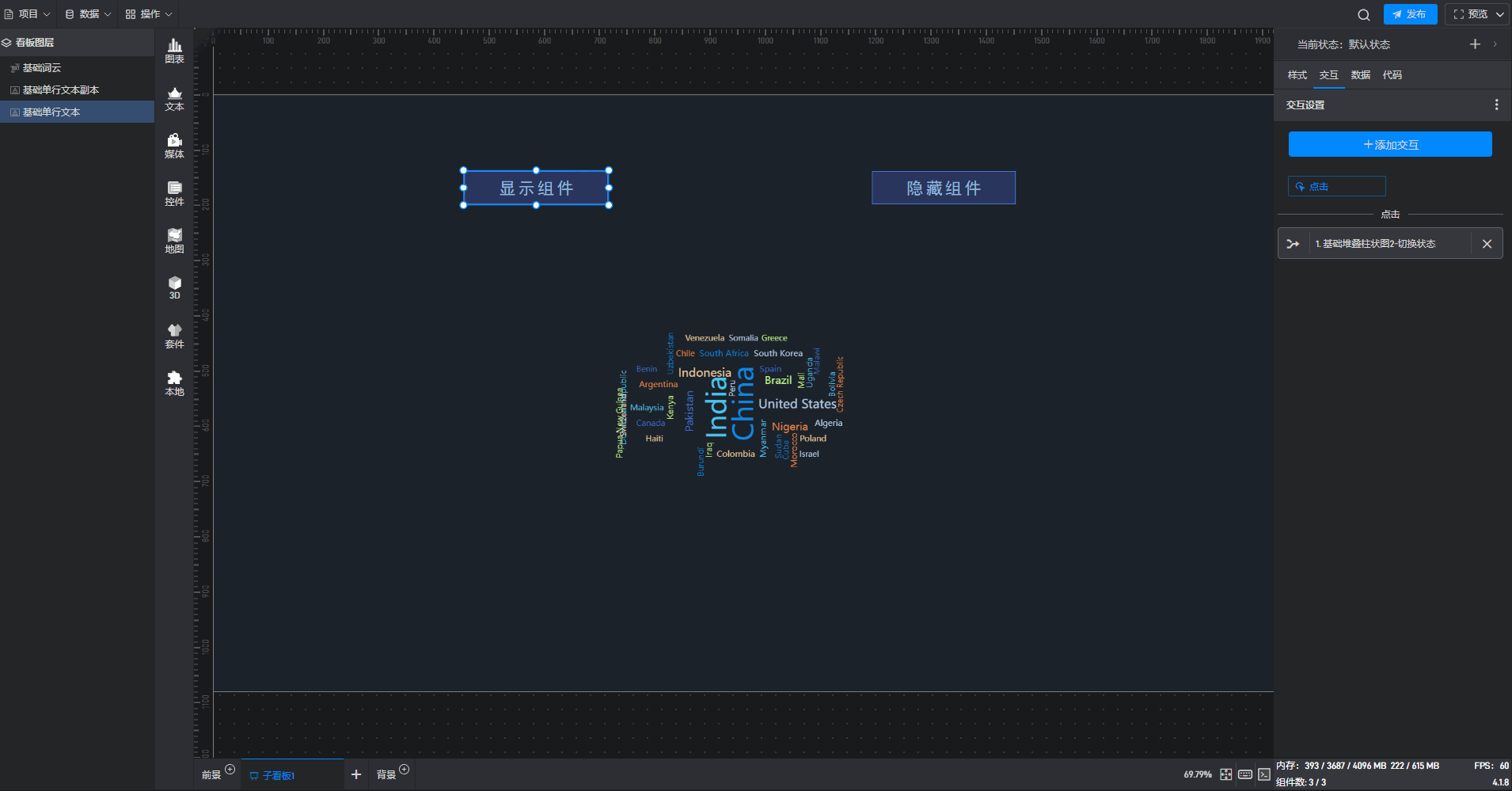The height and width of the screenshot is (791, 1512).
Task: Open the 媒体 media components panel
Action: click(174, 146)
